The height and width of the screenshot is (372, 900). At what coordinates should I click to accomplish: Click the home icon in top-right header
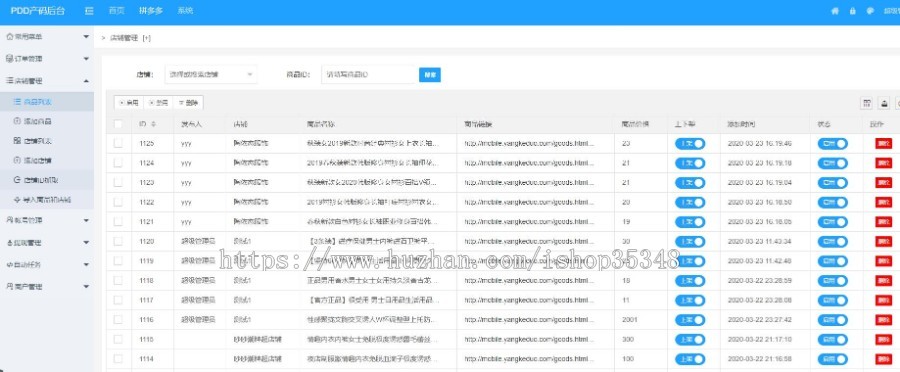[x=835, y=11]
